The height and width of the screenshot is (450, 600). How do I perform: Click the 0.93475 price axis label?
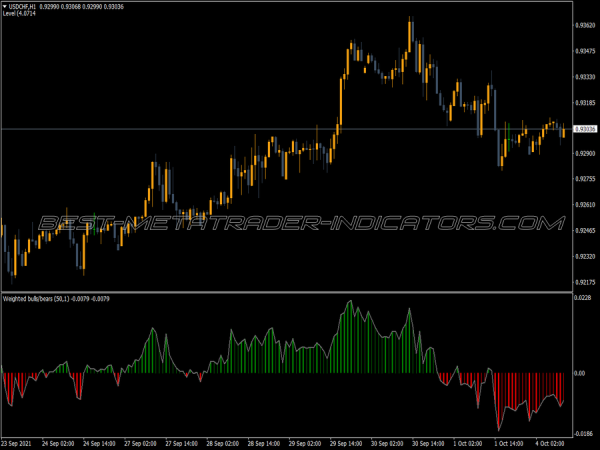click(585, 51)
